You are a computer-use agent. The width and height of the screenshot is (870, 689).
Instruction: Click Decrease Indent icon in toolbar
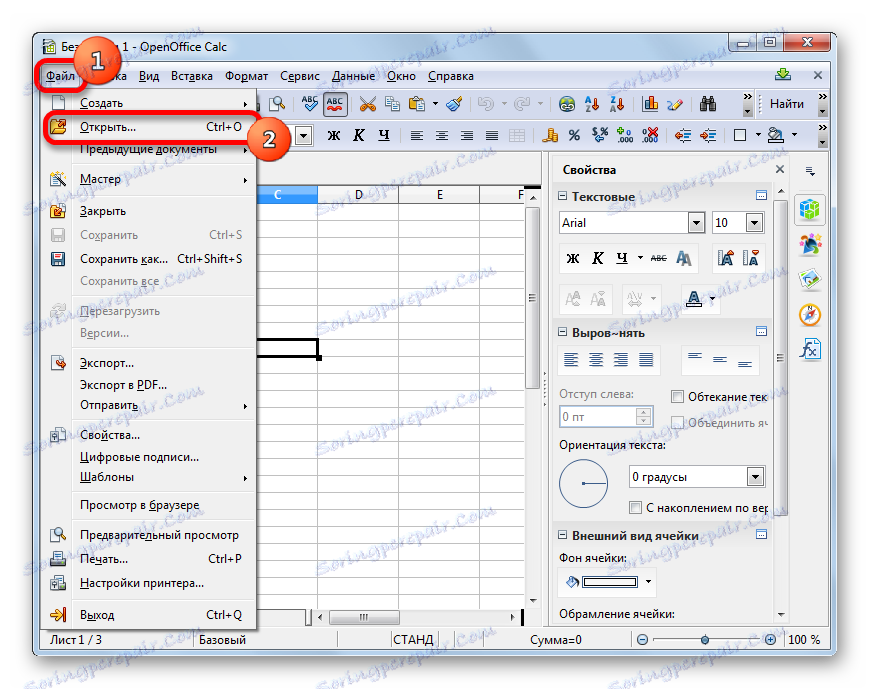click(x=682, y=135)
